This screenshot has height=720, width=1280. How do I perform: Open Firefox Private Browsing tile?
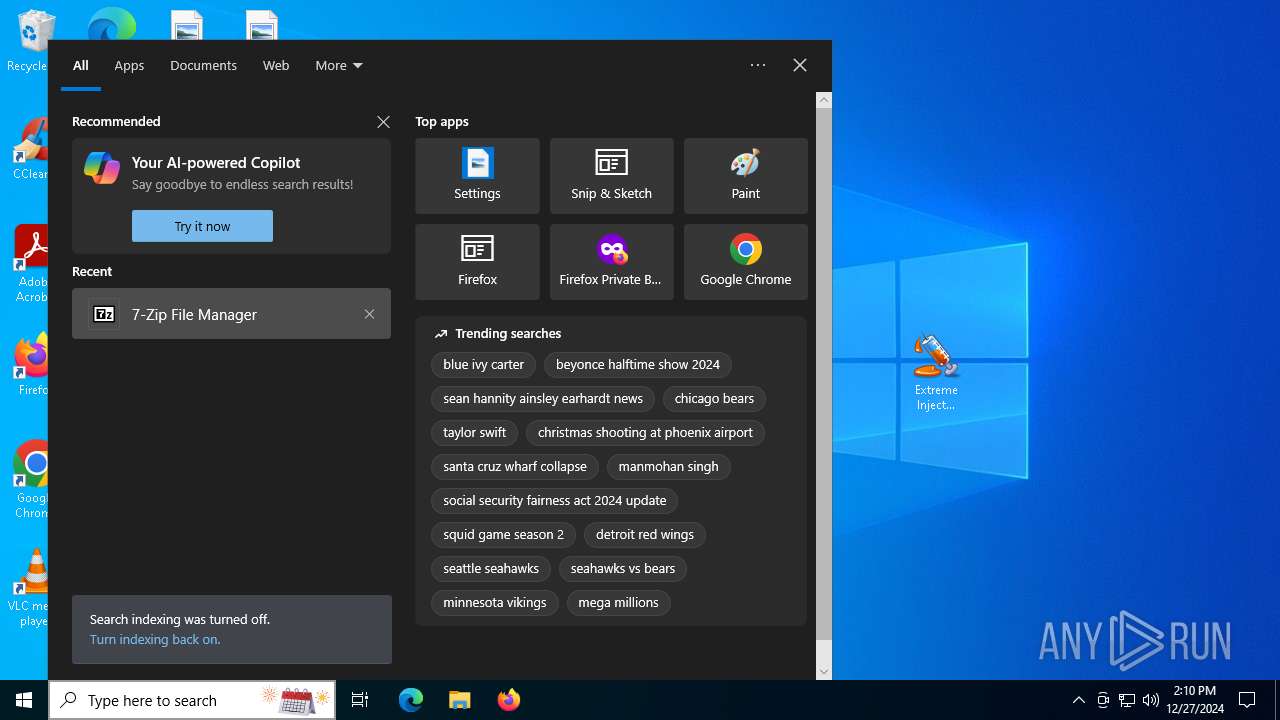611,262
